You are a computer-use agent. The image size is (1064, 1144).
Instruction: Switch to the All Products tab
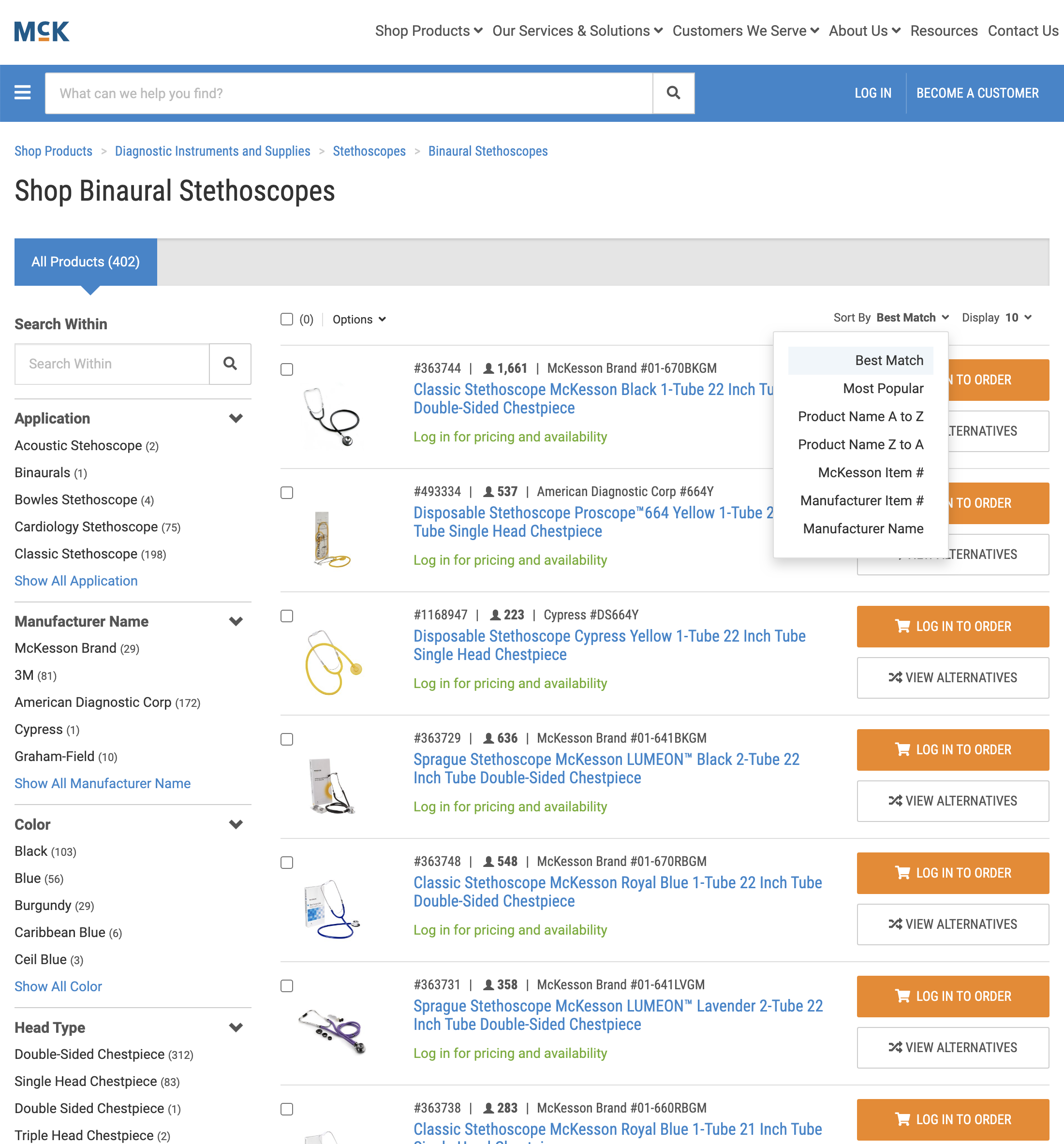pos(85,262)
